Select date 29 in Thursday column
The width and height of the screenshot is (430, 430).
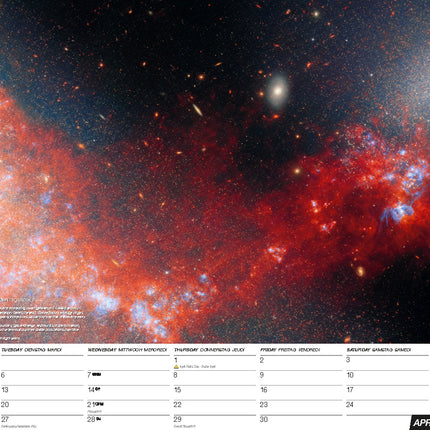click(178, 419)
